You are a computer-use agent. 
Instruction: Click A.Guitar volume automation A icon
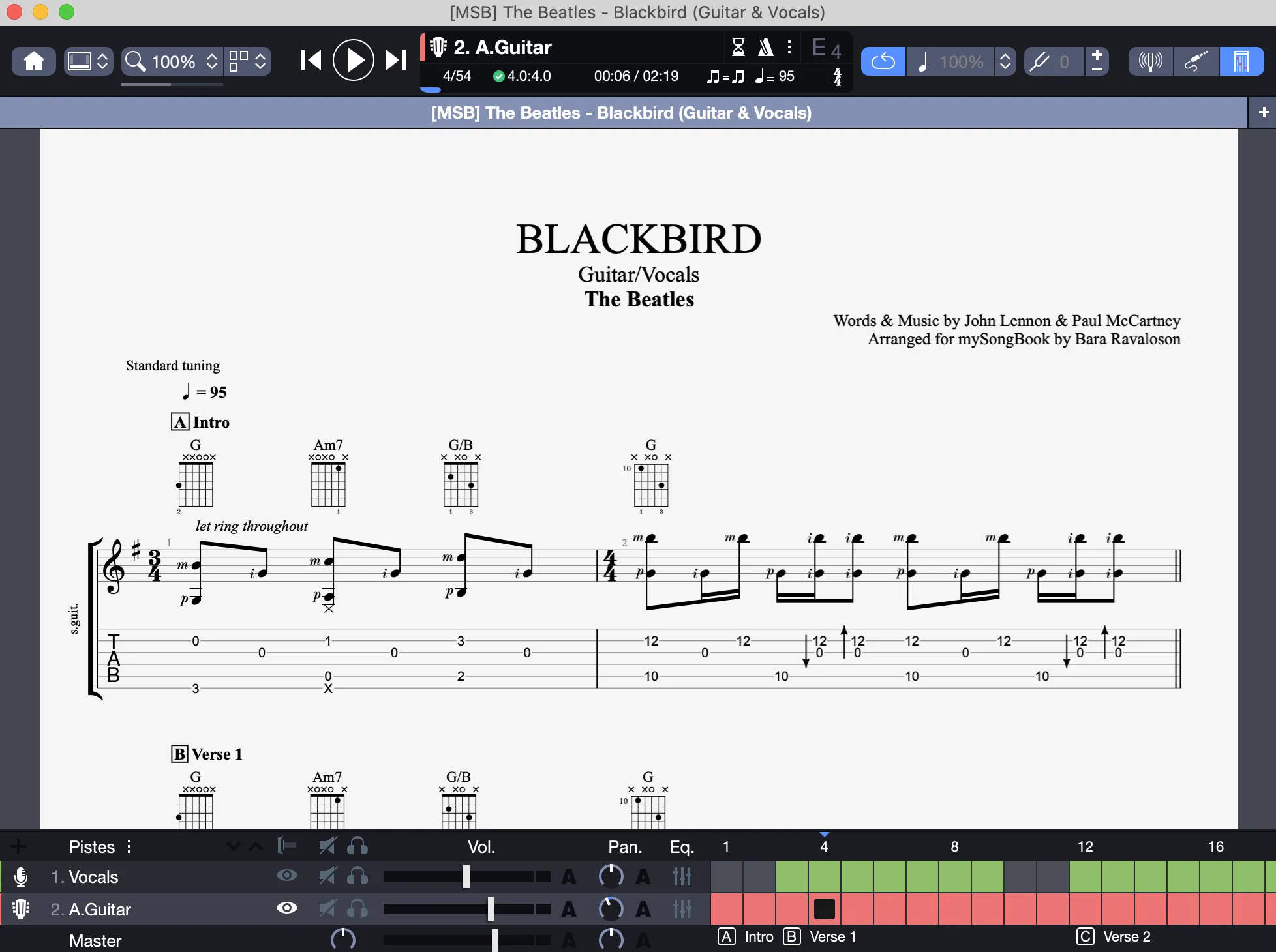569,909
